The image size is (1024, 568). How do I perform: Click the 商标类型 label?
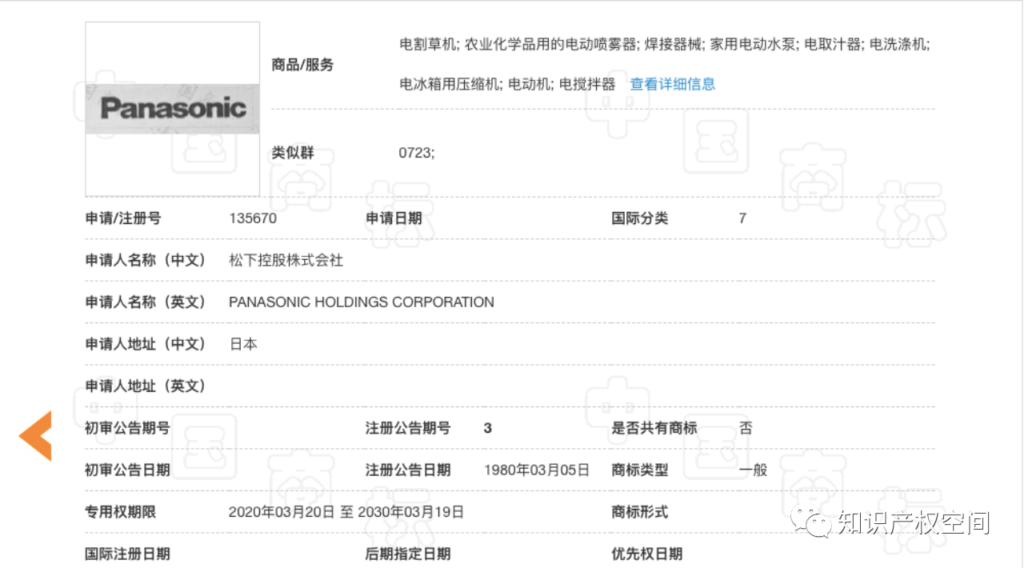click(x=639, y=470)
